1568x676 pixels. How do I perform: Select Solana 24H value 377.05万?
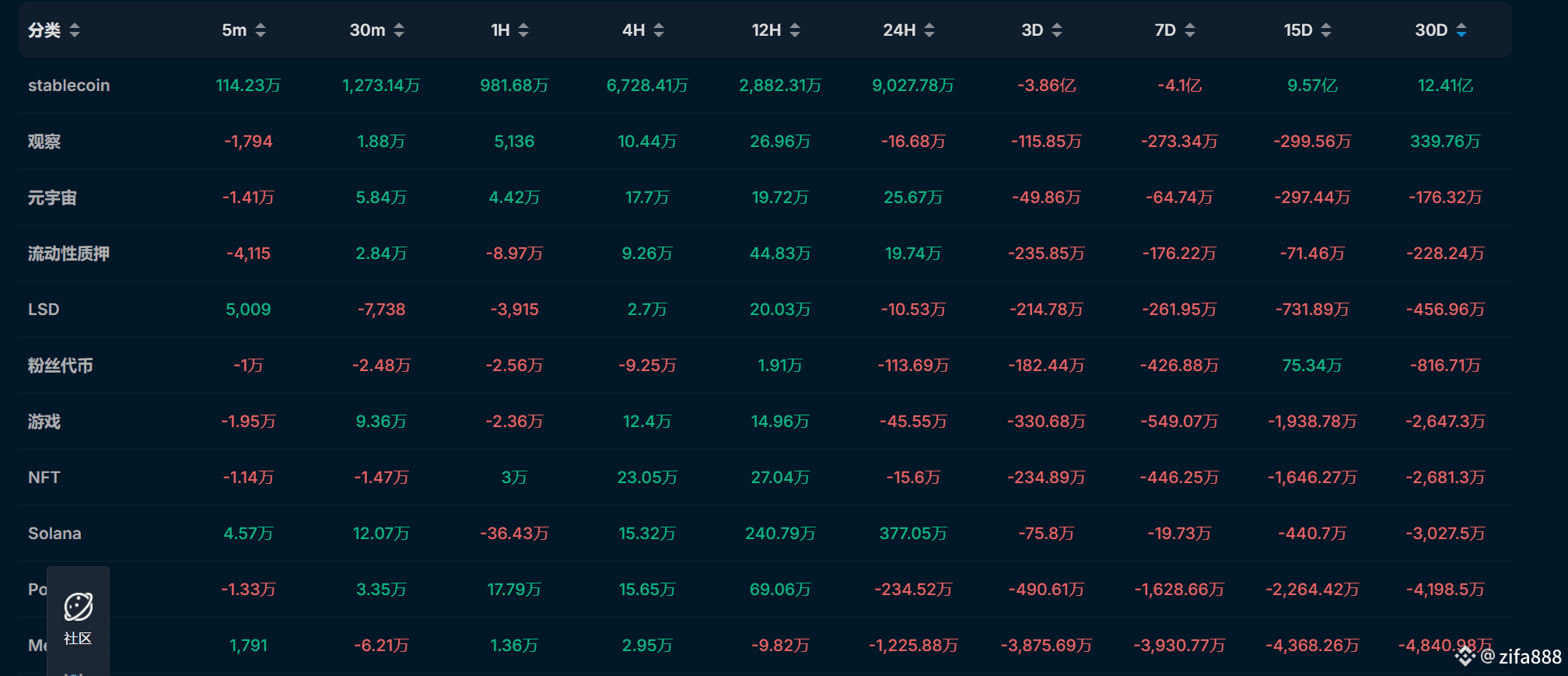[913, 534]
